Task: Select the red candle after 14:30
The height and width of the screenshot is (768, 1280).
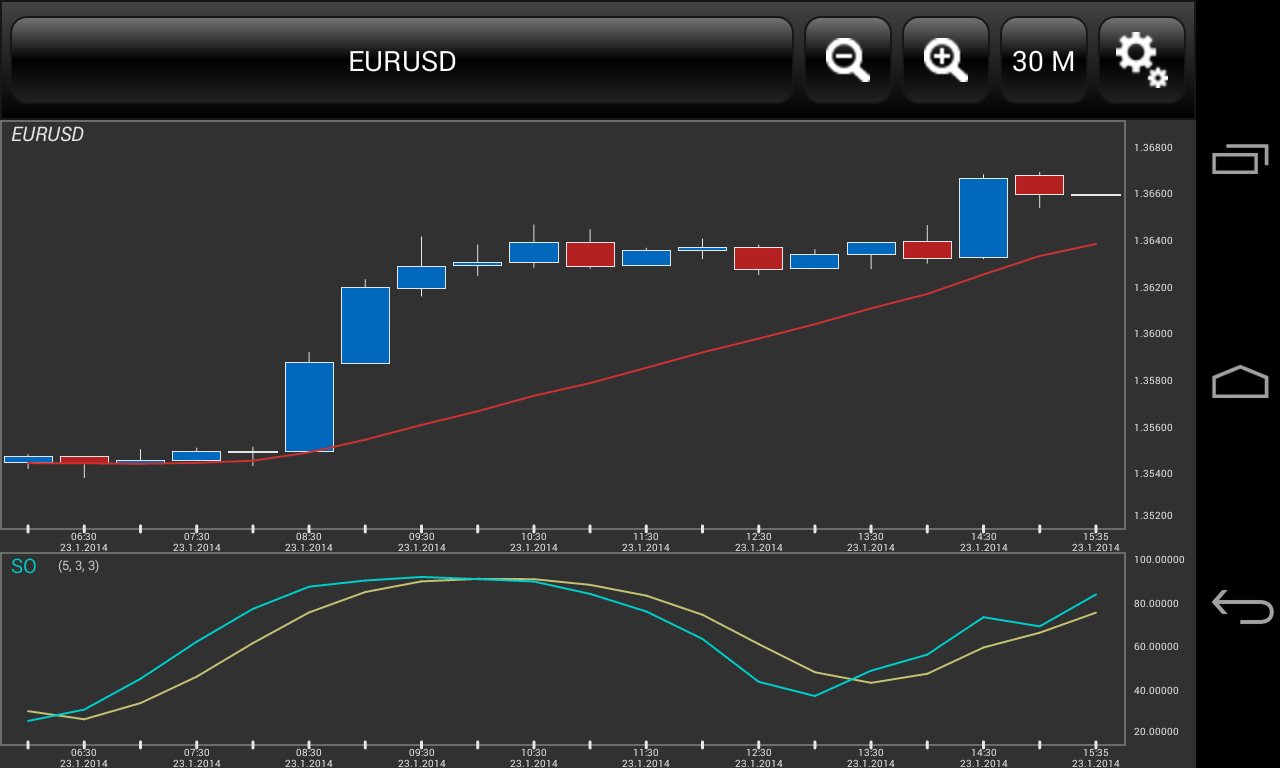Action: [1039, 185]
